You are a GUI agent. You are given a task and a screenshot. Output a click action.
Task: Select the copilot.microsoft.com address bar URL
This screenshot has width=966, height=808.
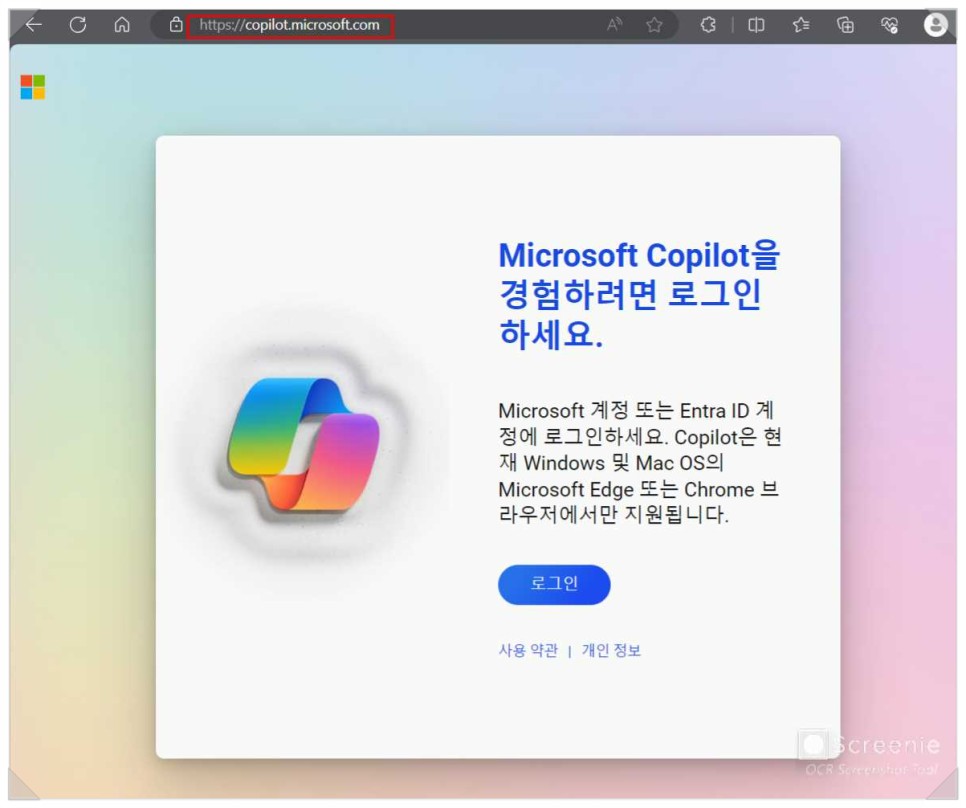290,25
